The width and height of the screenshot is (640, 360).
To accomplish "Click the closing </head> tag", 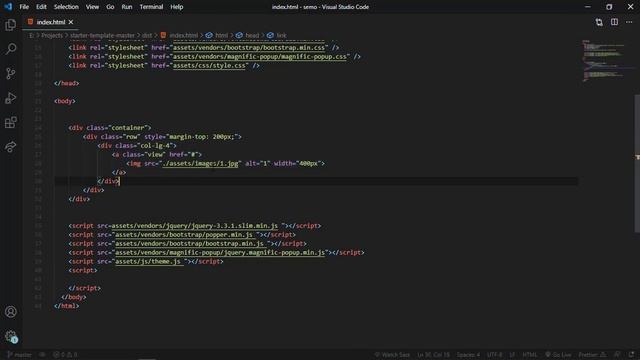I will pyautogui.click(x=67, y=83).
